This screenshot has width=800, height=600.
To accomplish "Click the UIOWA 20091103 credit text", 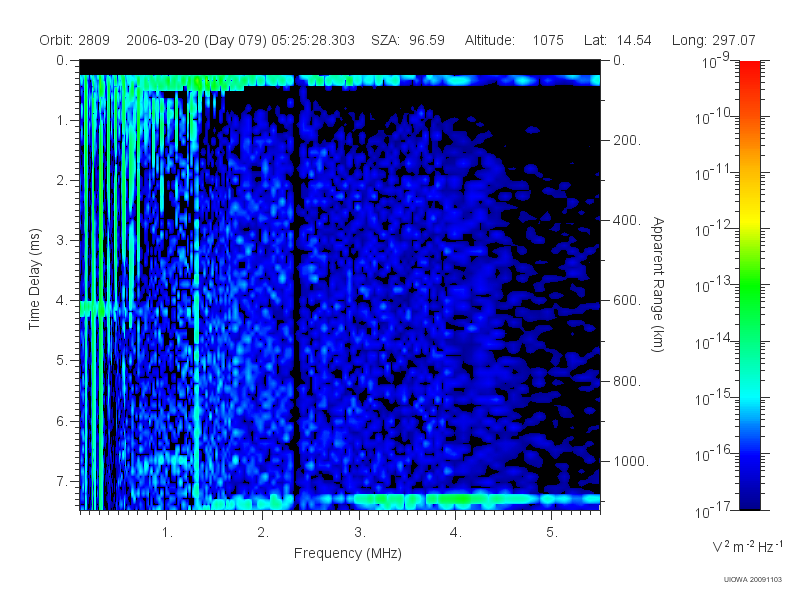I will (753, 579).
